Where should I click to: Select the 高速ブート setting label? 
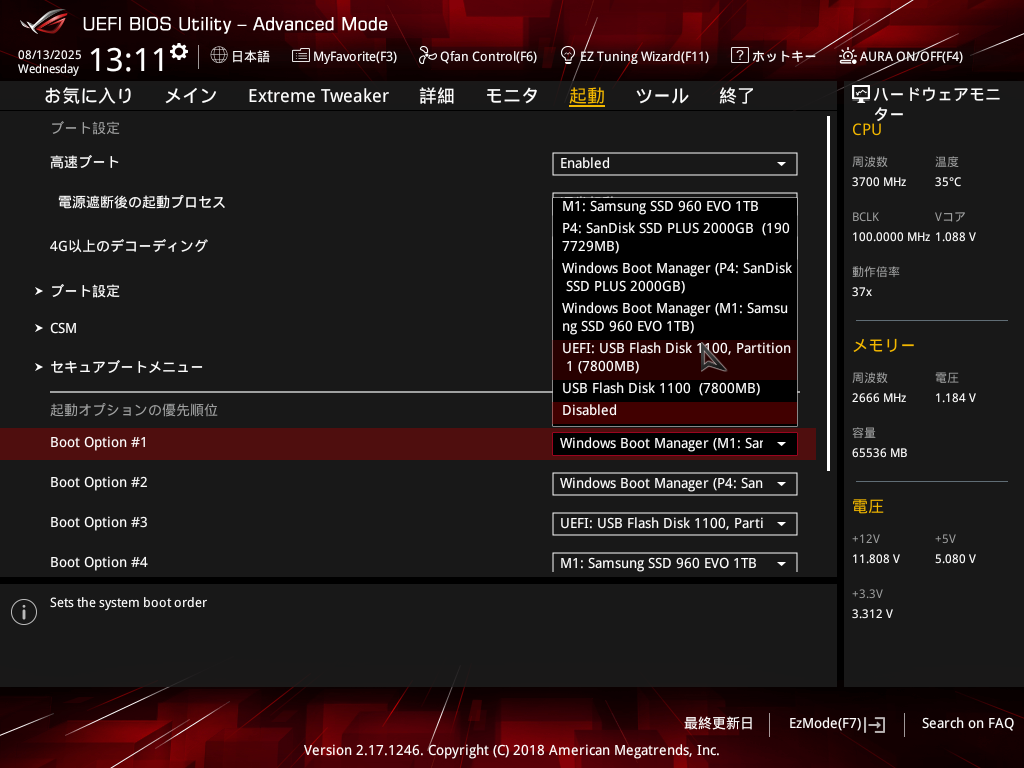coord(85,163)
